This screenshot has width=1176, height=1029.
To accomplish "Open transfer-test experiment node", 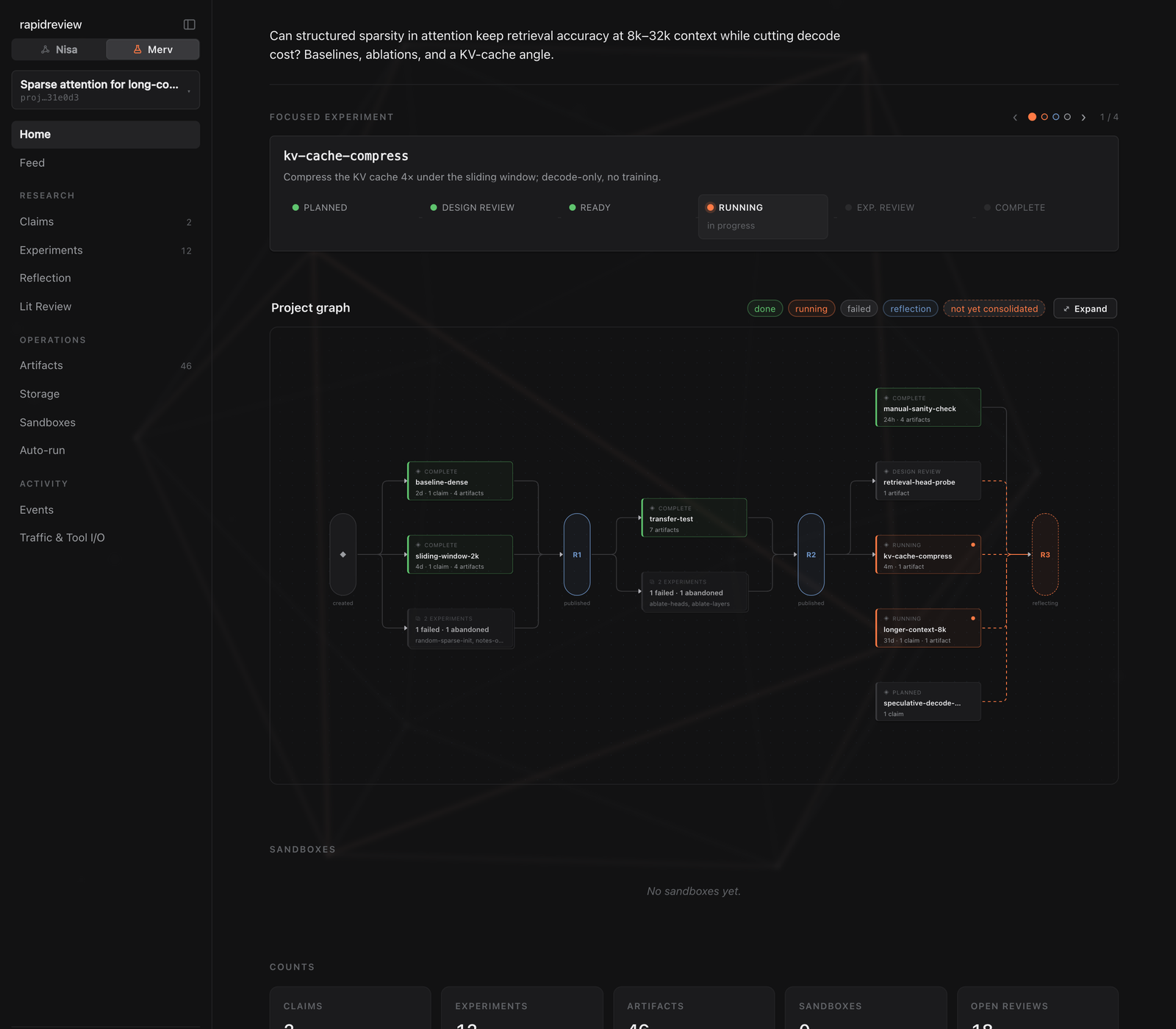I will coord(694,517).
